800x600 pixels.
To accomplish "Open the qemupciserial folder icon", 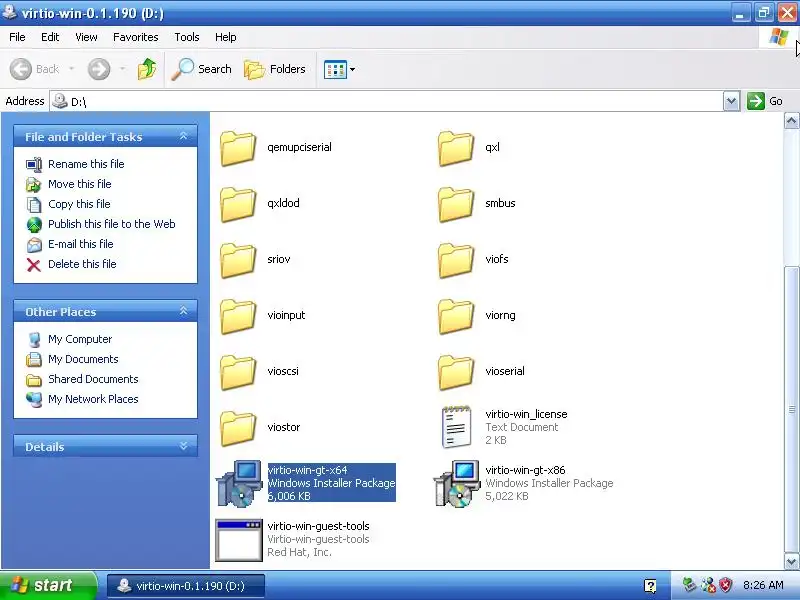I will 238,148.
